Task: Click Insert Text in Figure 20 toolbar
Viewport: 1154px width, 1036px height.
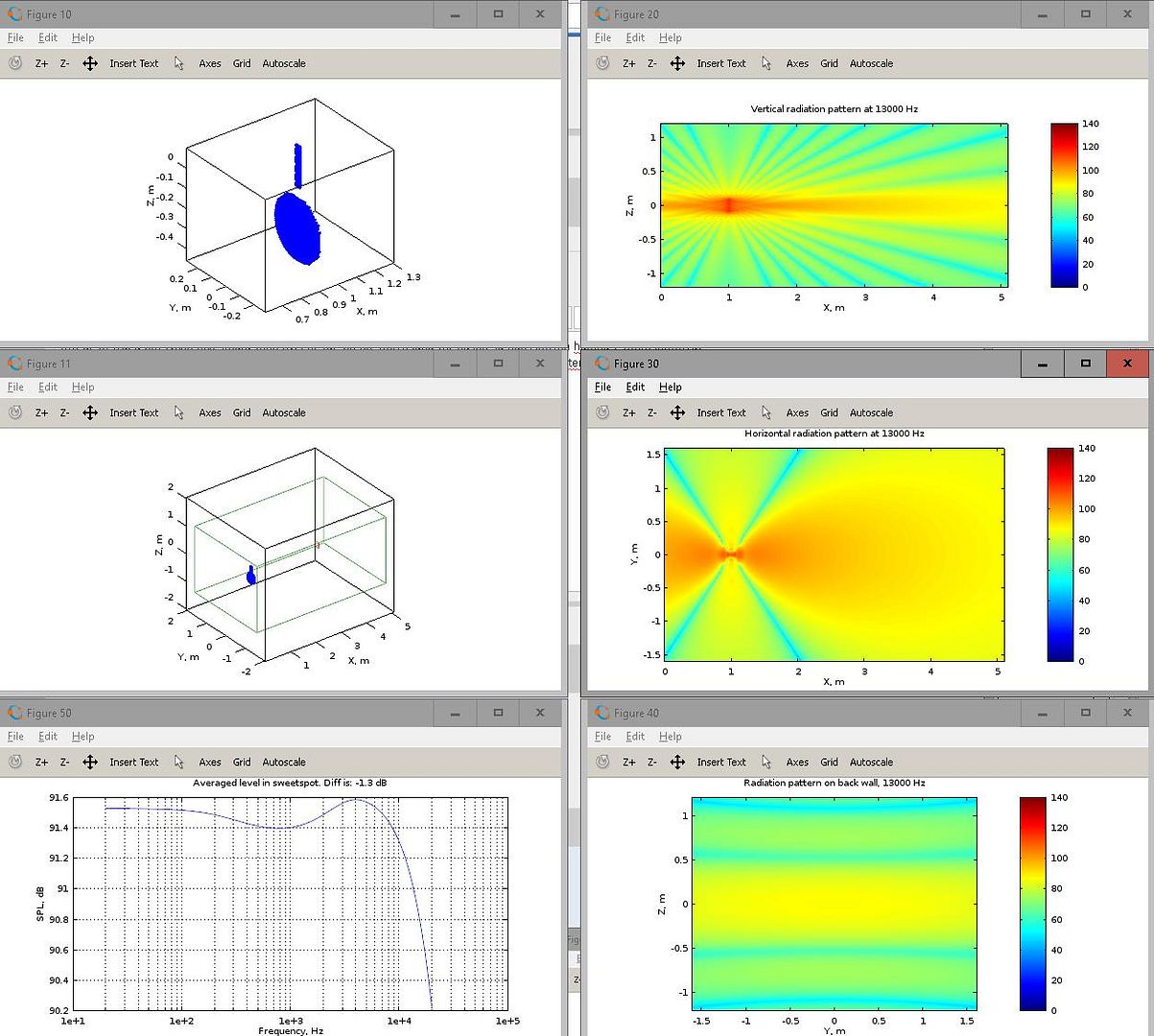Action: click(721, 63)
